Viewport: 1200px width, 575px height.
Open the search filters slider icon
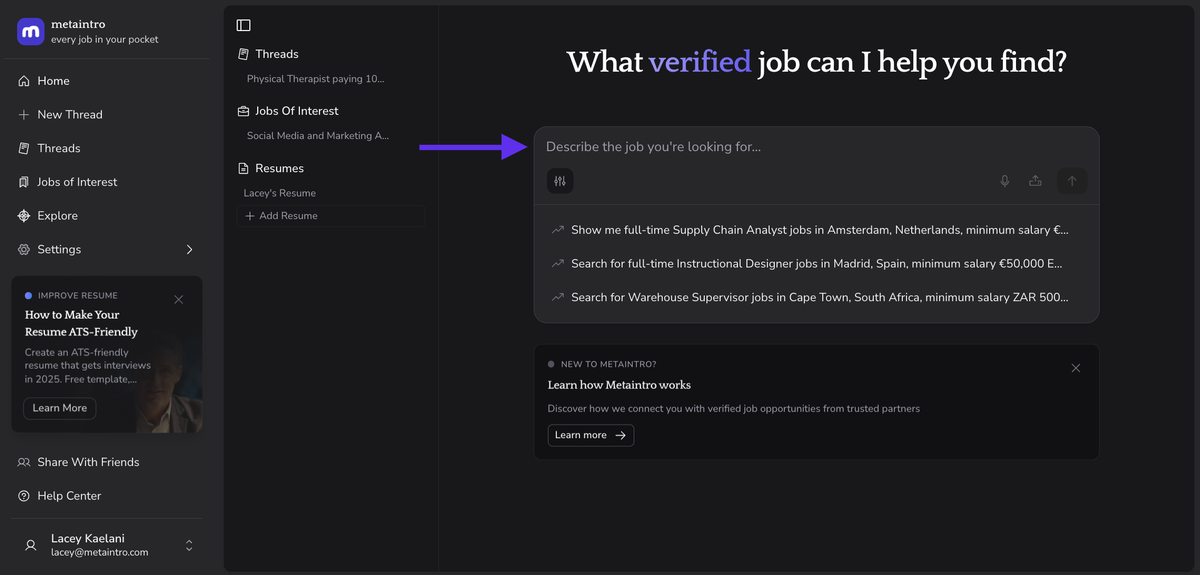pos(560,181)
